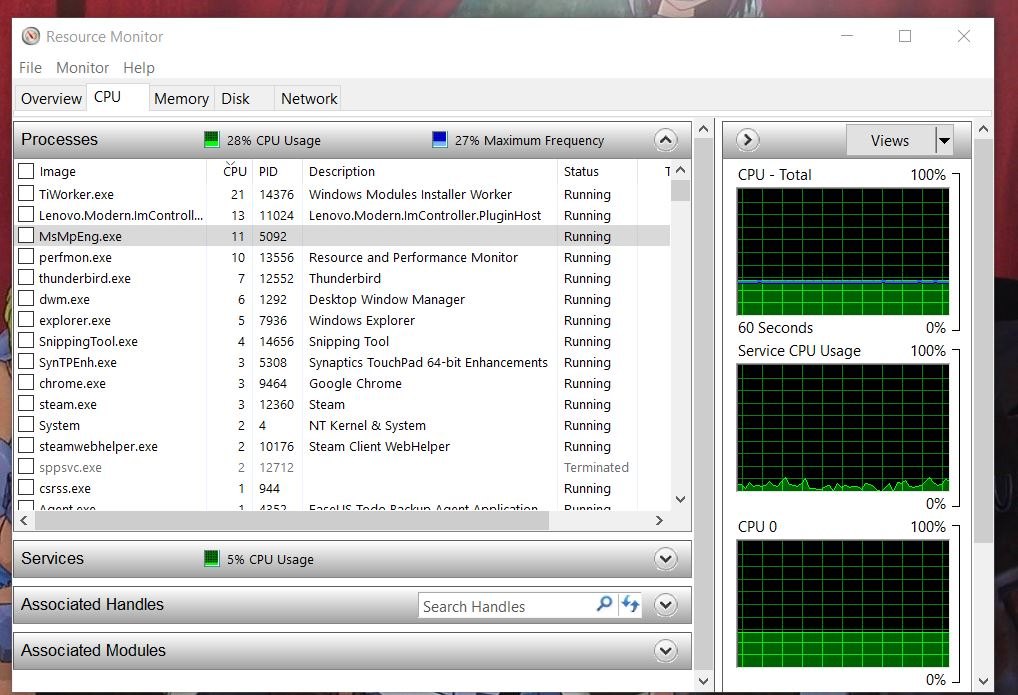1018x695 pixels.
Task: Click left pane scroll up arrow
Action: [x=703, y=129]
